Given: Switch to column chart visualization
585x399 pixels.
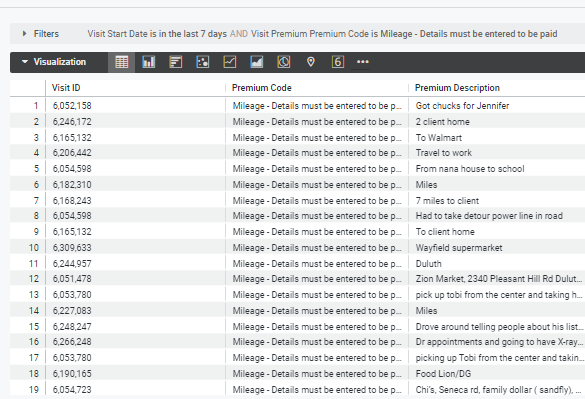Looking at the screenshot, I should [148, 62].
